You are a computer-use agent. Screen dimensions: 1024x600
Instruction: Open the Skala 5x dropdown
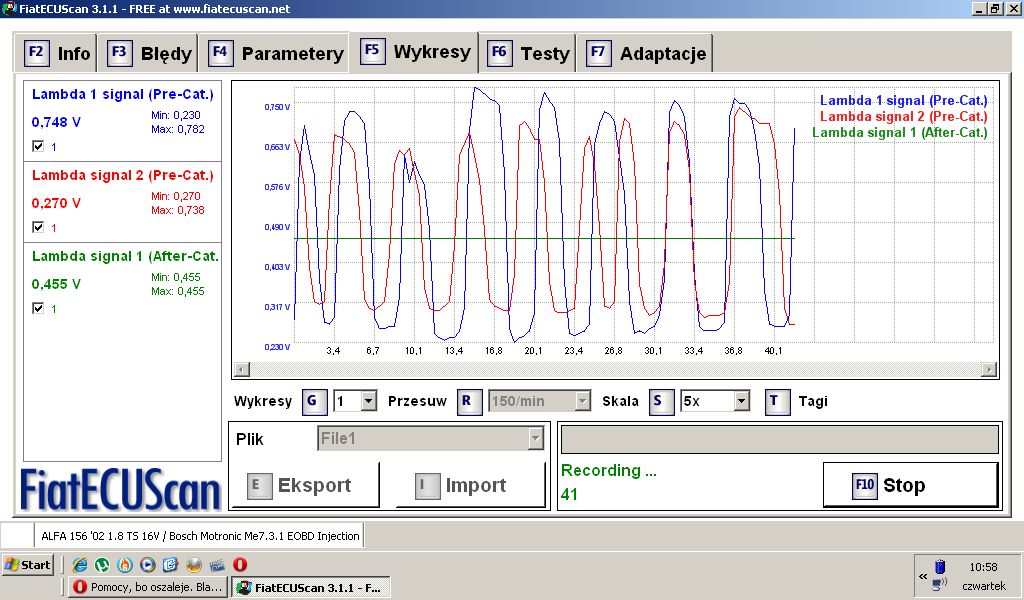pos(741,401)
